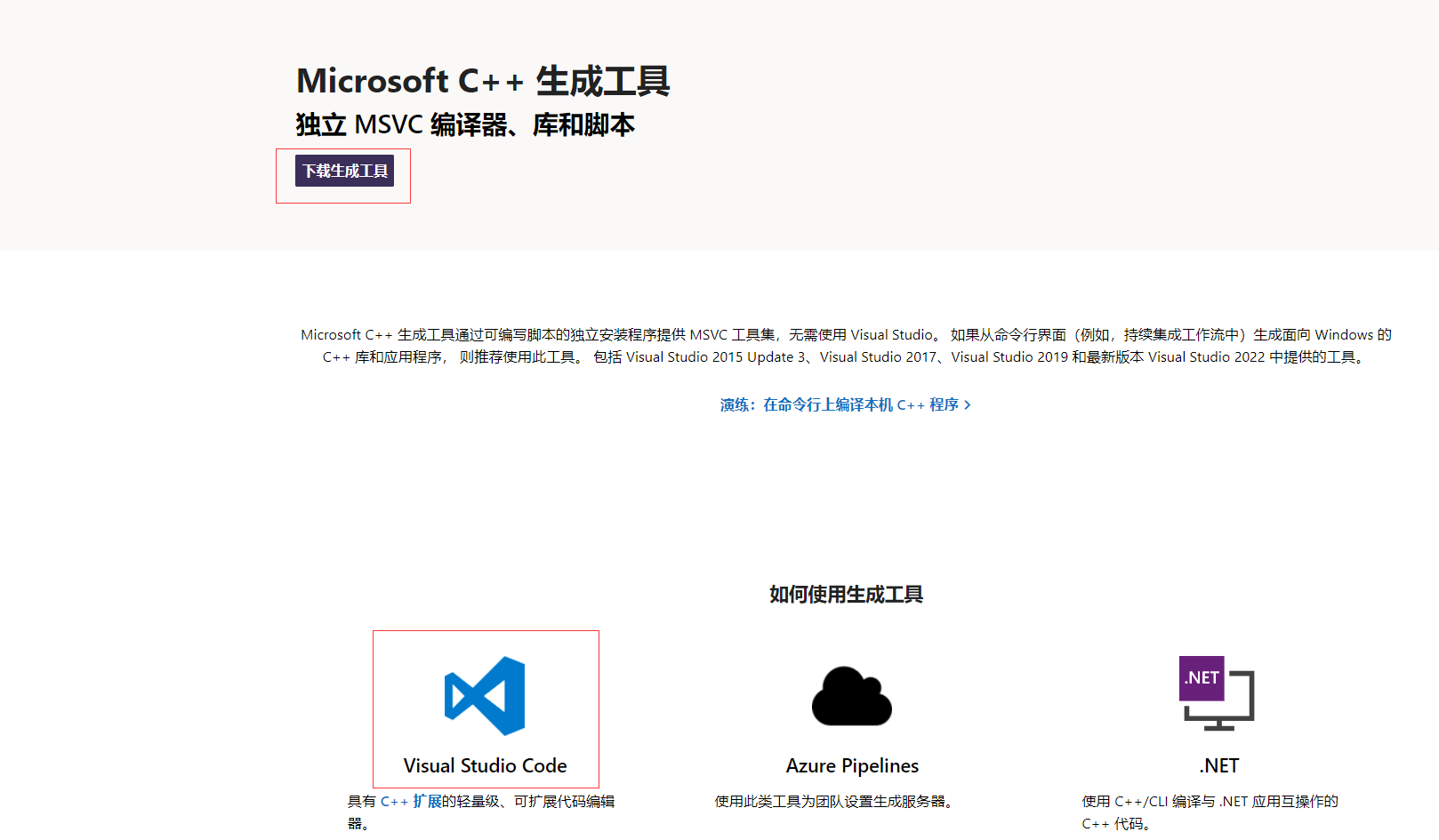1439x840 pixels.
Task: Click the 独立 MSVC 编译器、库和脚本 subtitle
Action: click(x=465, y=124)
